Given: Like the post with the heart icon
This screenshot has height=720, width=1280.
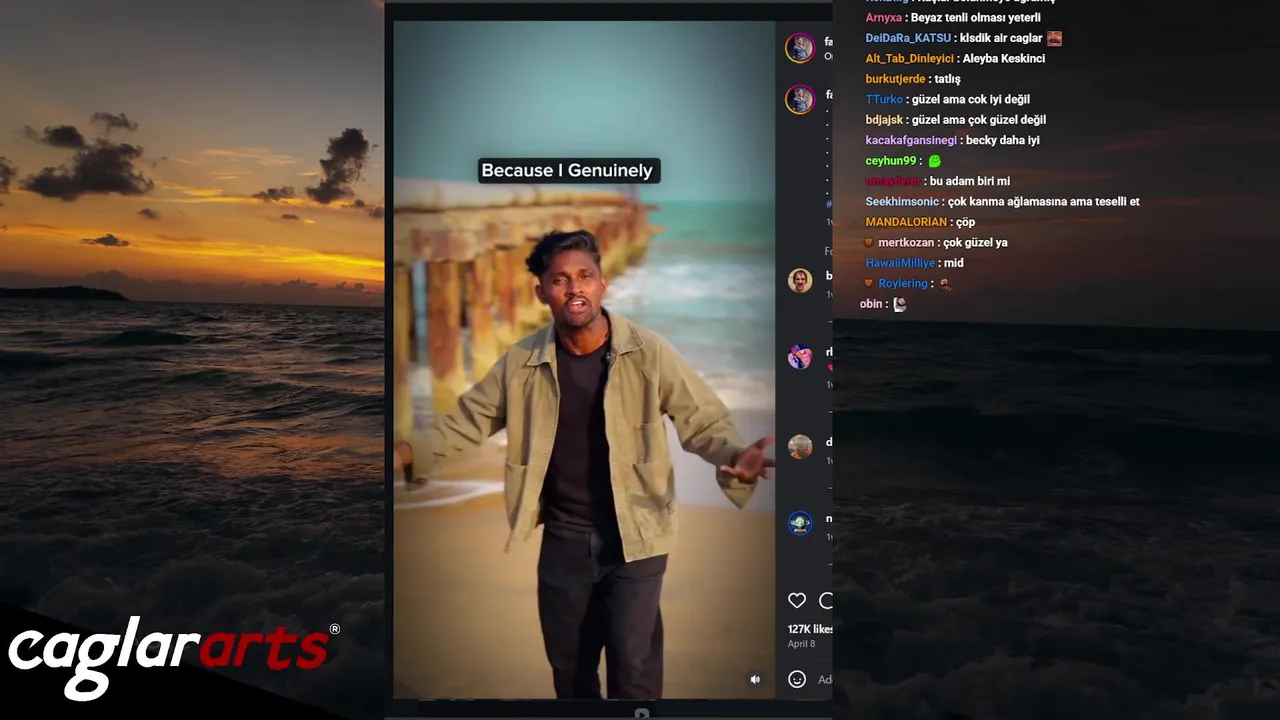Looking at the screenshot, I should 797,600.
